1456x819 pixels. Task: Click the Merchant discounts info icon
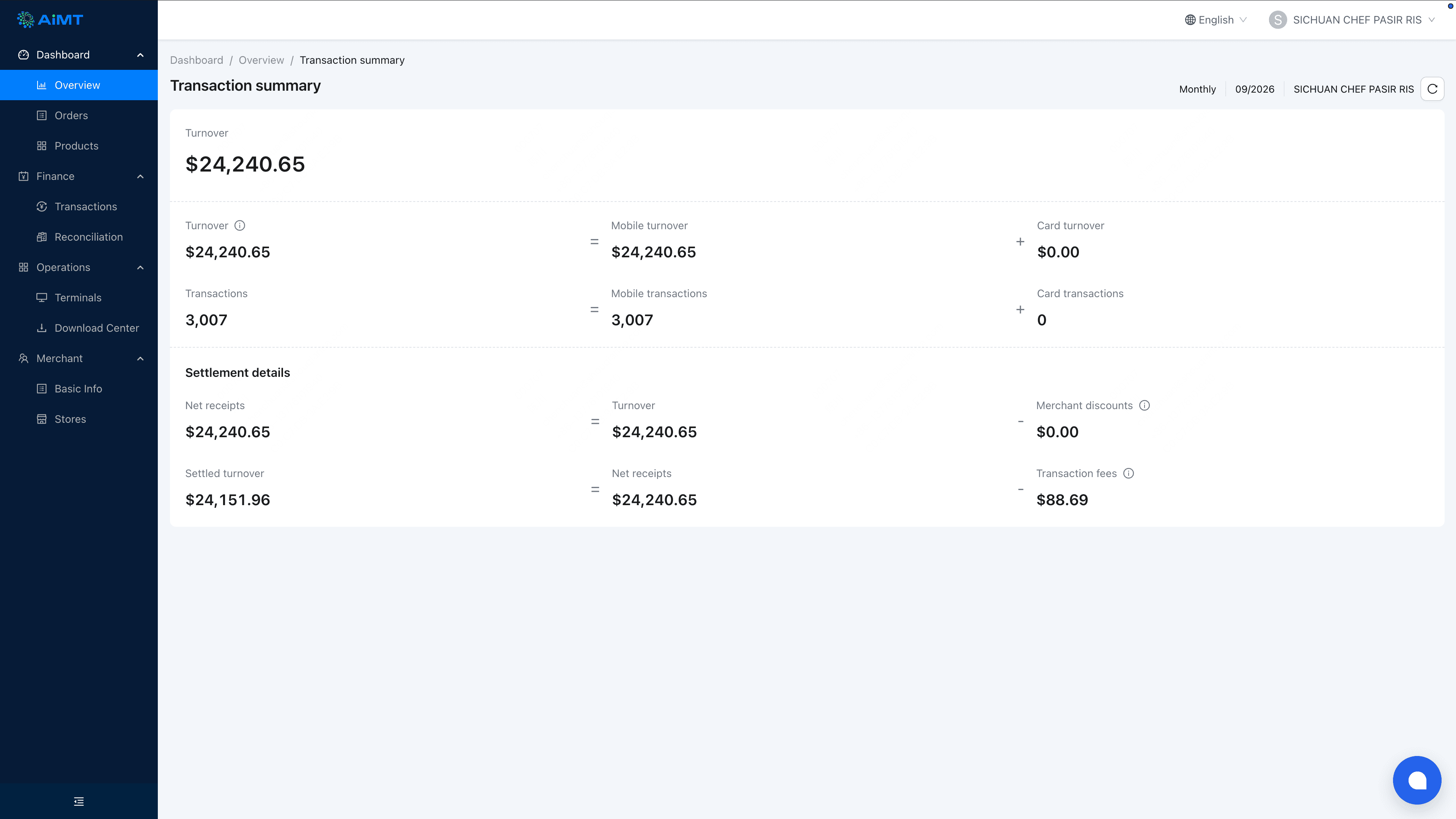pos(1145,406)
